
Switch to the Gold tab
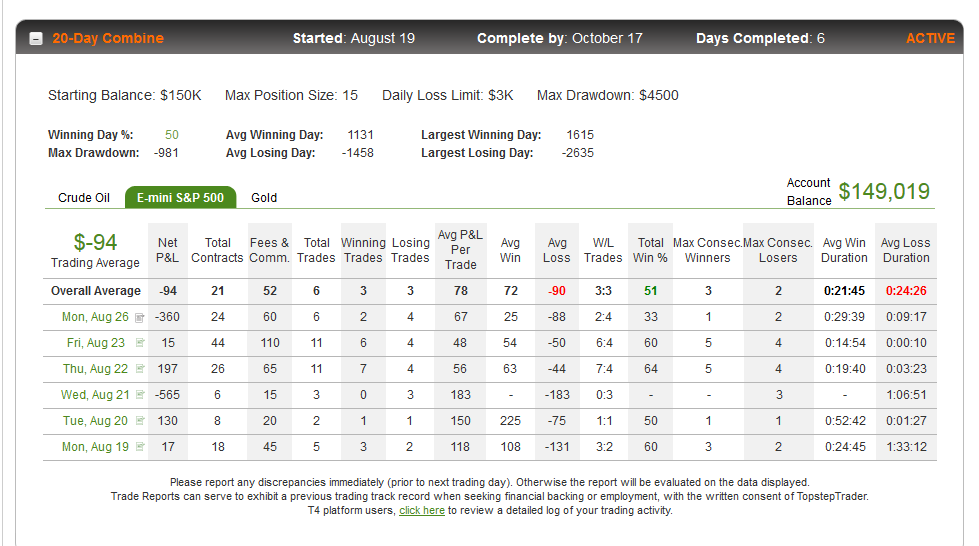click(264, 197)
